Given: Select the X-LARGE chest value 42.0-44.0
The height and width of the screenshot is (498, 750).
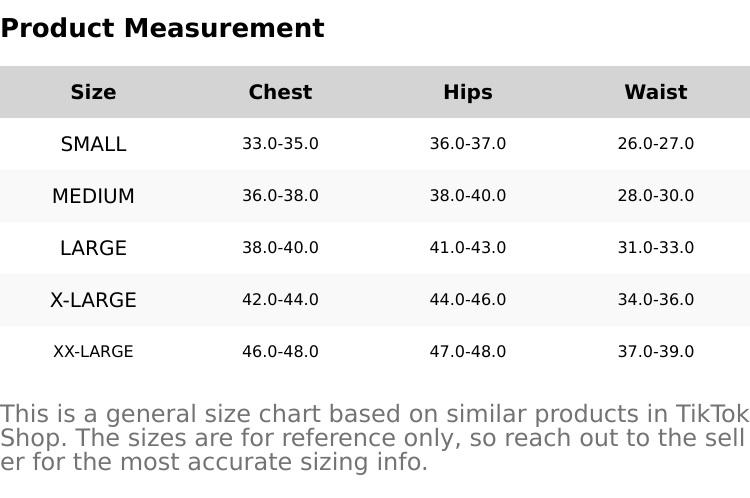Looking at the screenshot, I should click(x=280, y=300).
